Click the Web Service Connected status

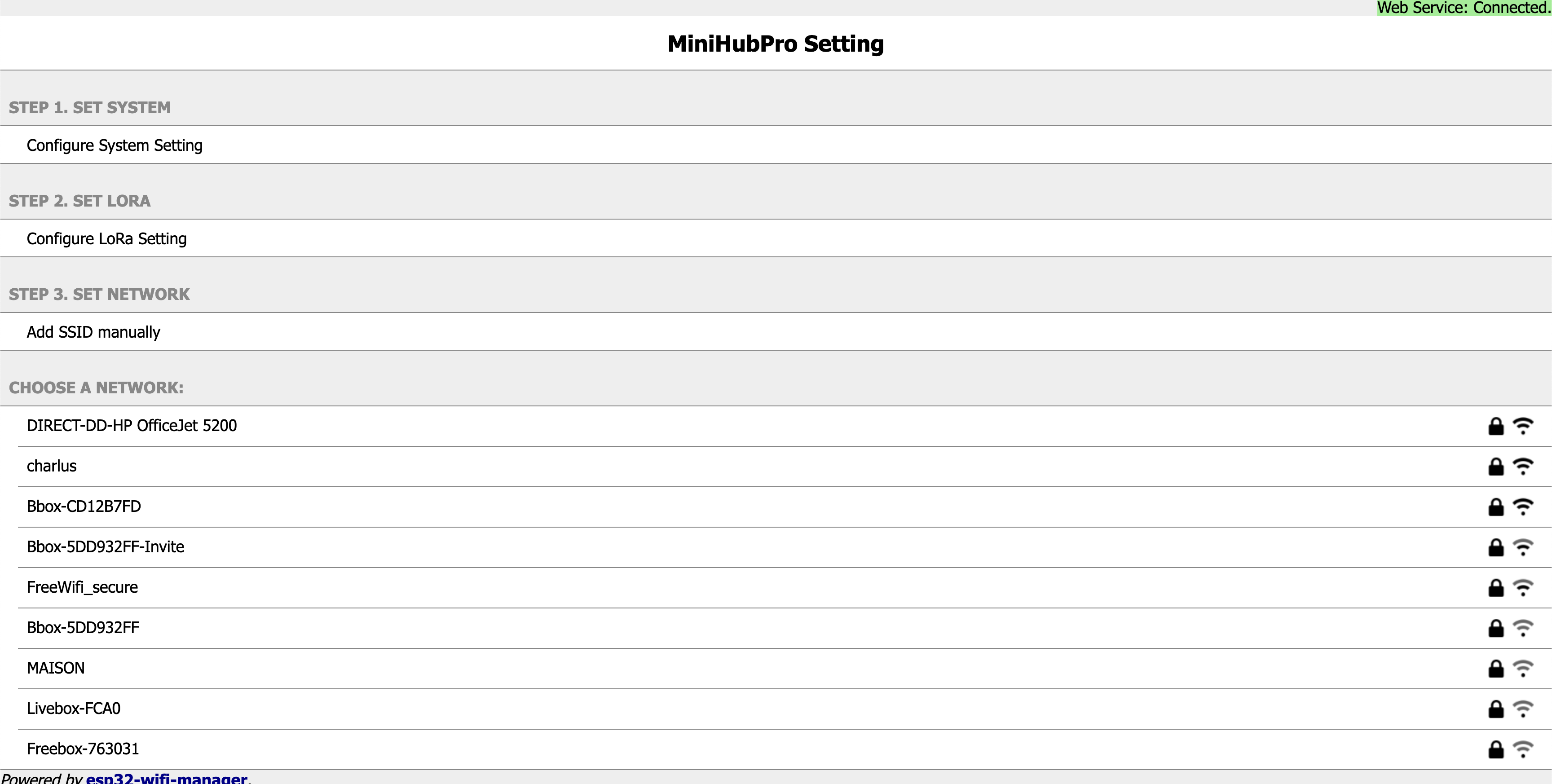[1464, 8]
